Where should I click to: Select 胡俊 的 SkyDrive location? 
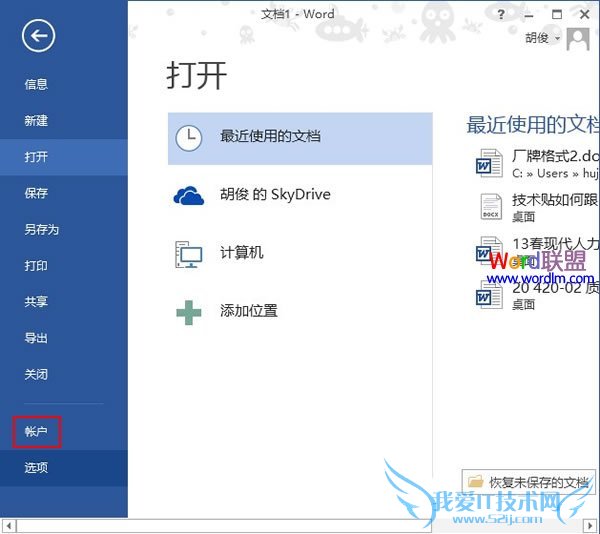[x=300, y=195]
